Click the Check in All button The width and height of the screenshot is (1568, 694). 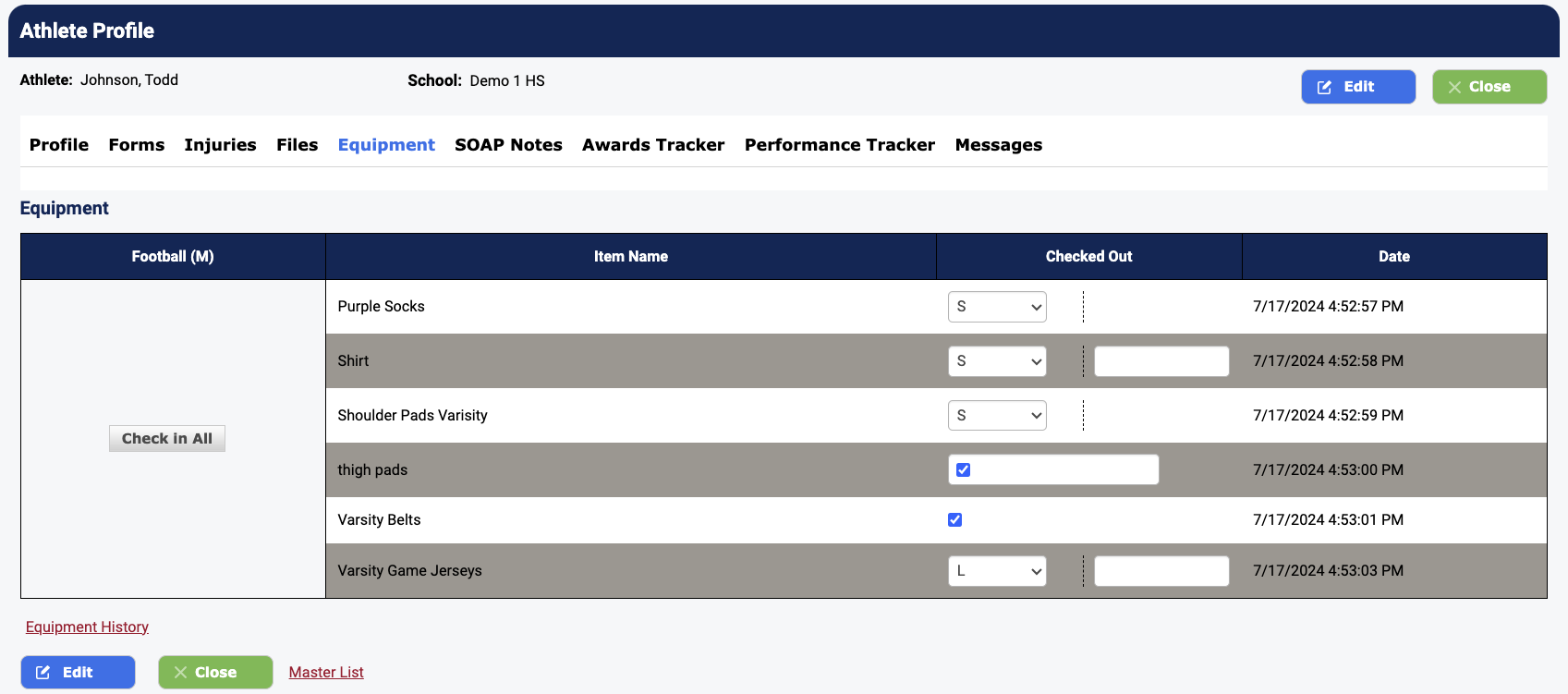[167, 439]
